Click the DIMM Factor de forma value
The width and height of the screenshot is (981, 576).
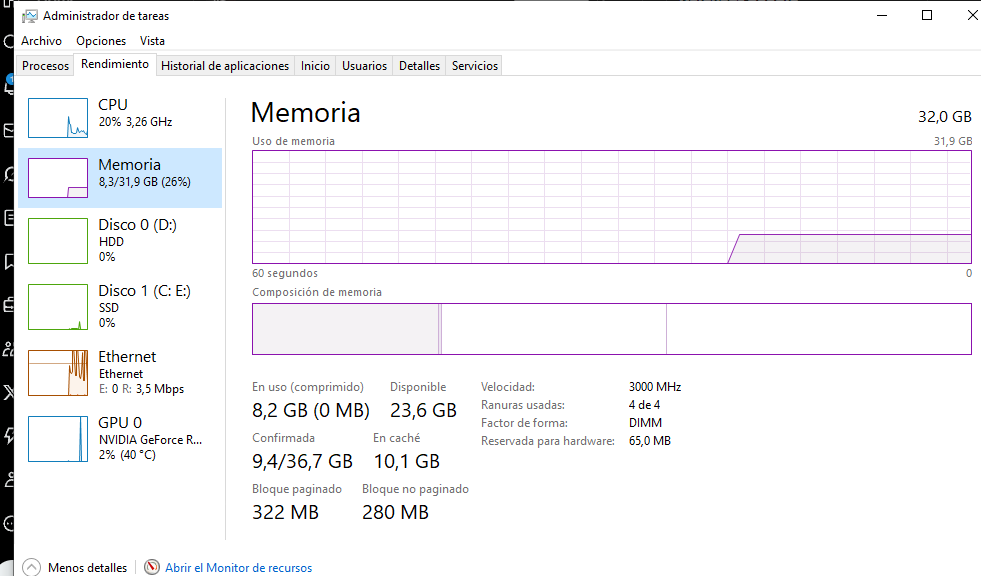(x=645, y=423)
